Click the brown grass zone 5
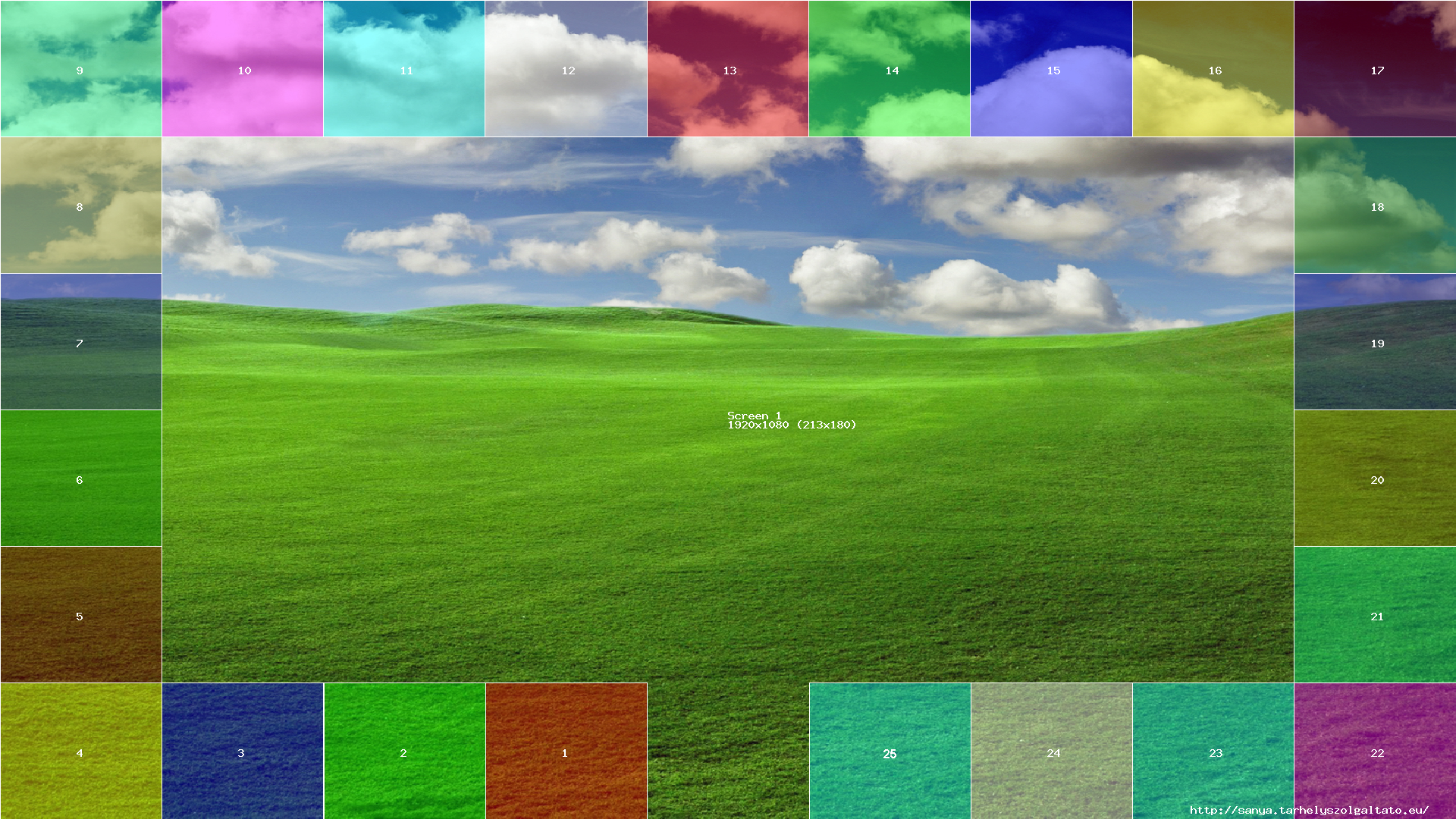 tap(80, 615)
